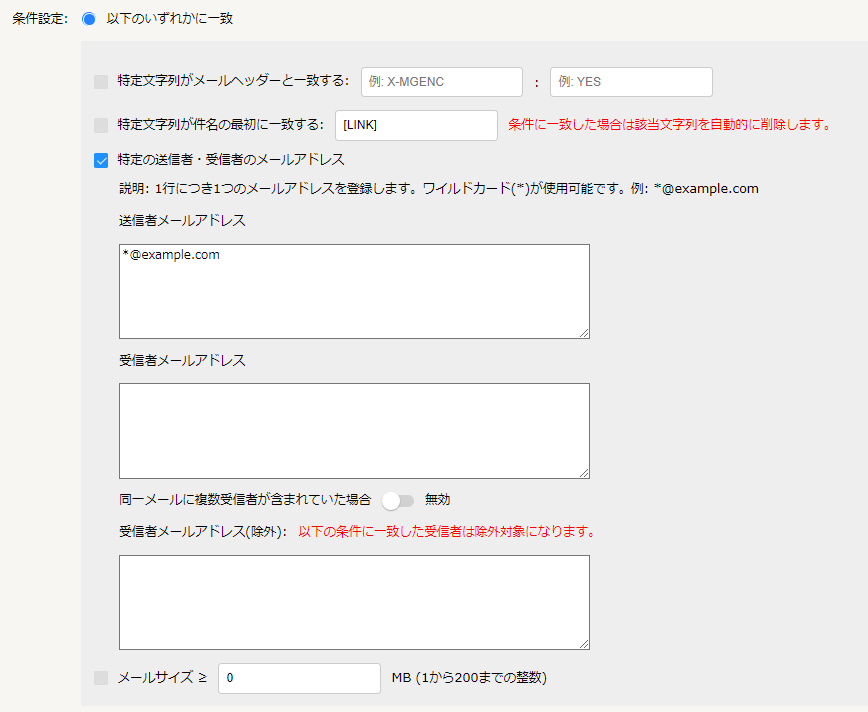The image size is (868, 712).
Task: Click inside the 受信者メールアドレス textarea
Action: [x=354, y=431]
